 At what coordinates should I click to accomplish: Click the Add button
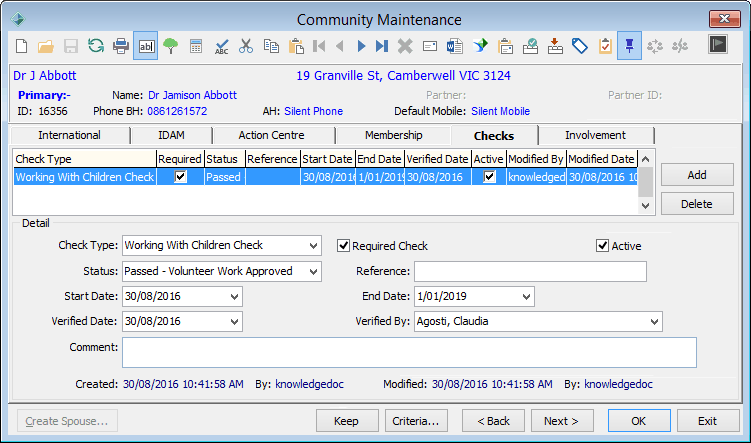click(x=697, y=175)
